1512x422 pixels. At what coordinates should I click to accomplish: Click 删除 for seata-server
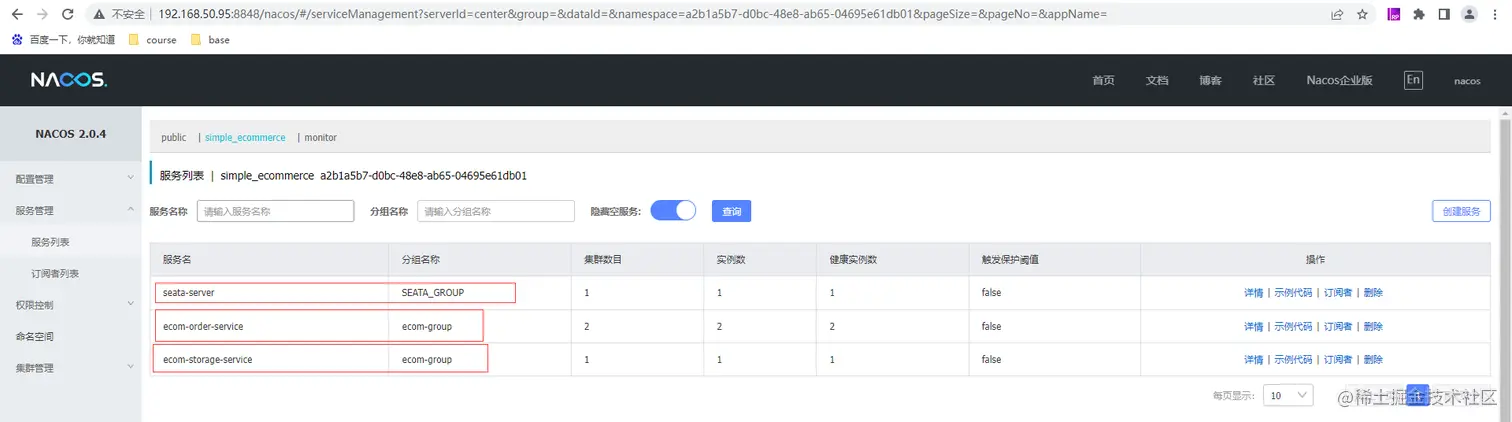point(1373,293)
